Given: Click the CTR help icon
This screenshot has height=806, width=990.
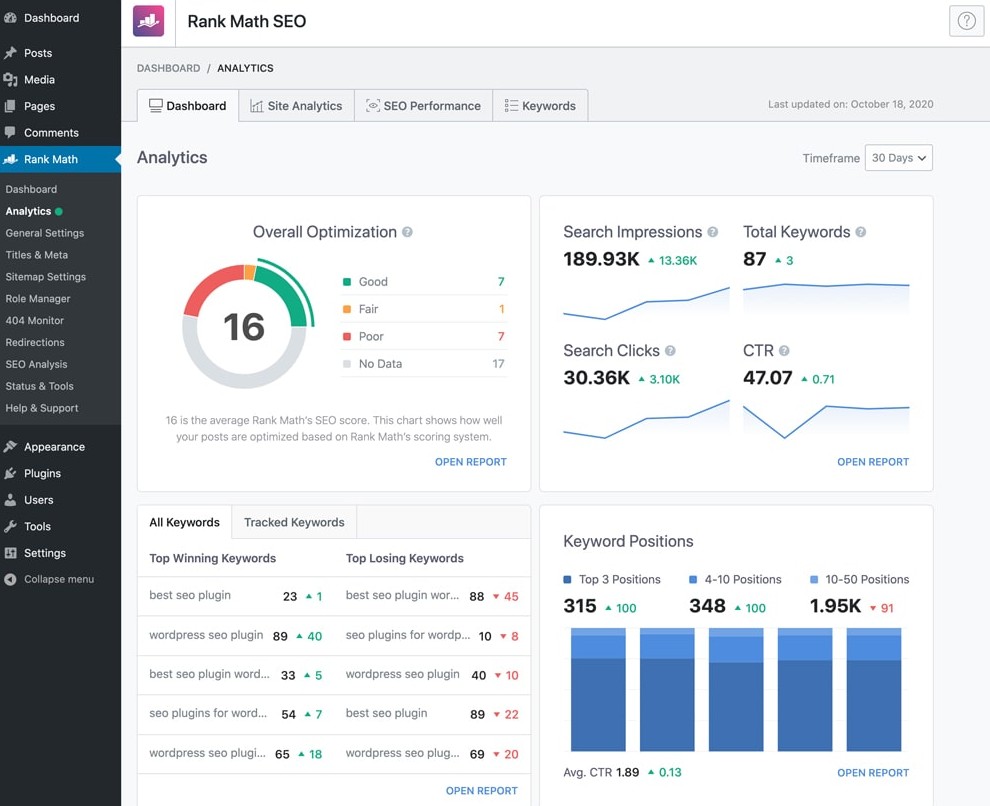Looking at the screenshot, I should pyautogui.click(x=784, y=351).
